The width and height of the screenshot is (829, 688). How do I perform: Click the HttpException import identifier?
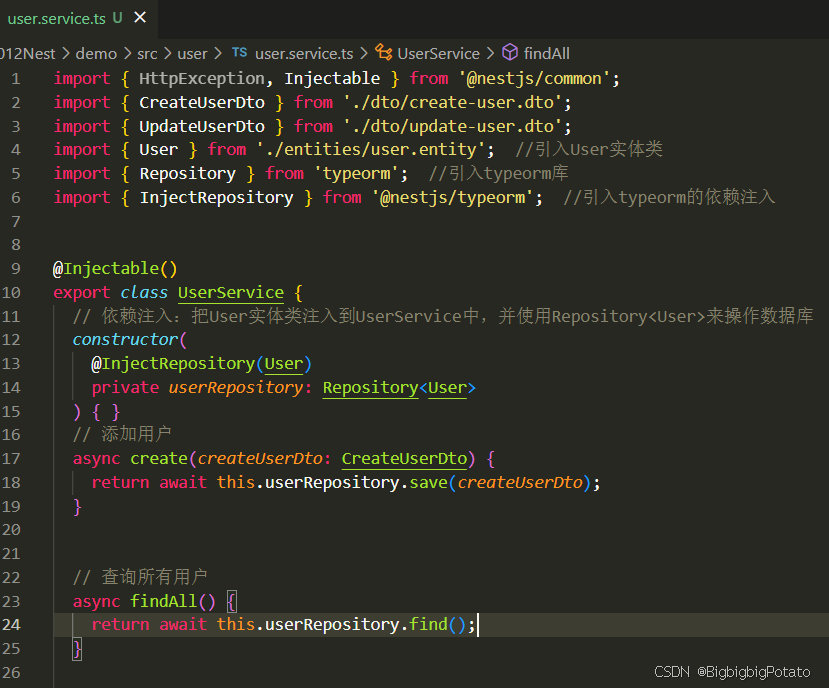202,79
